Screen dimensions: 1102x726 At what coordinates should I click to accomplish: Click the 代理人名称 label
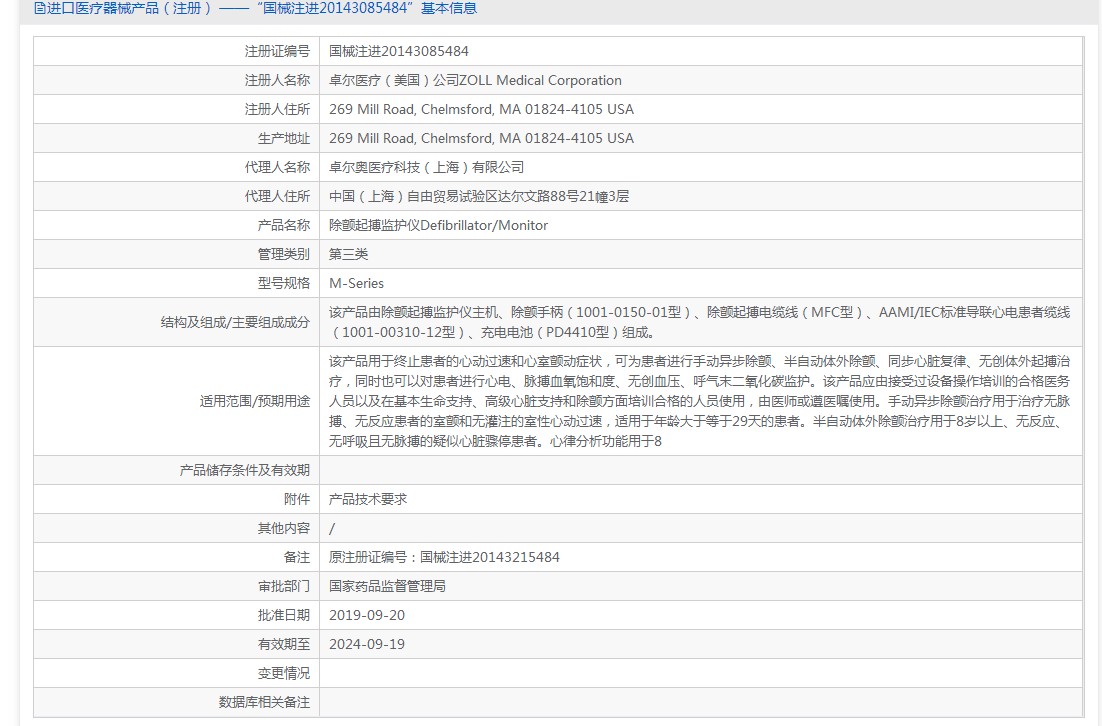(277, 167)
